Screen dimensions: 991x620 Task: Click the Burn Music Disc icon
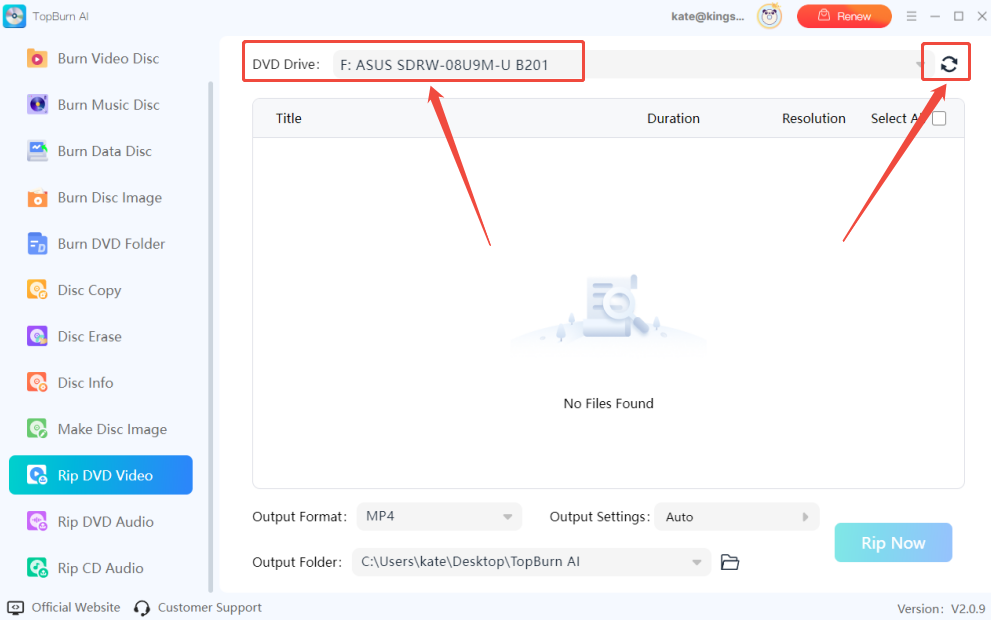pyautogui.click(x=37, y=105)
